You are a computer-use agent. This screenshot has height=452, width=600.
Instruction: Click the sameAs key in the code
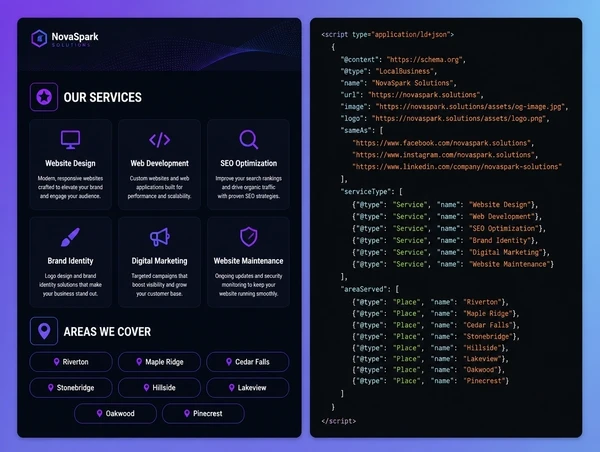(358, 131)
